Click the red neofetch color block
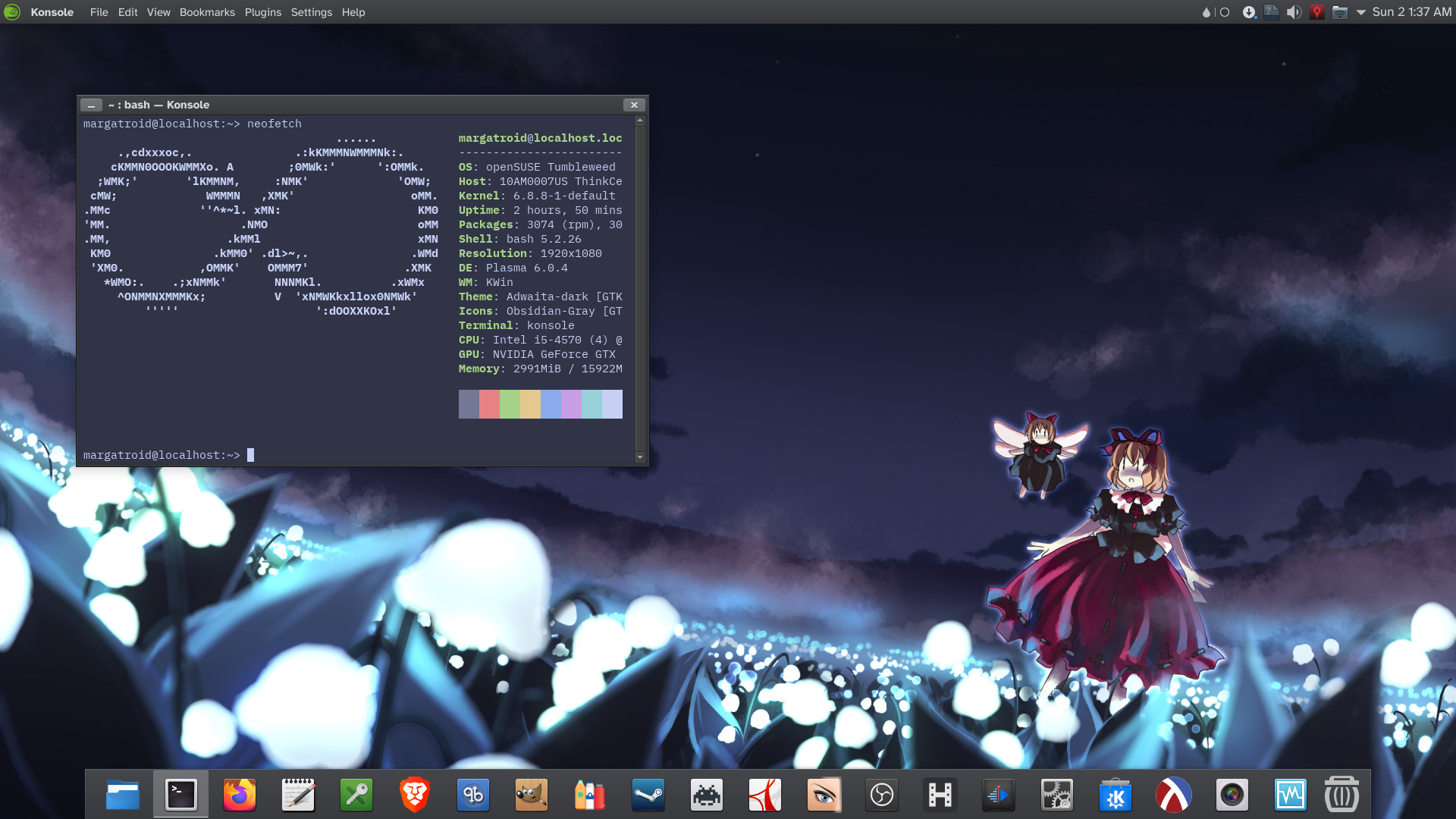This screenshot has width=1456, height=819. [x=489, y=404]
